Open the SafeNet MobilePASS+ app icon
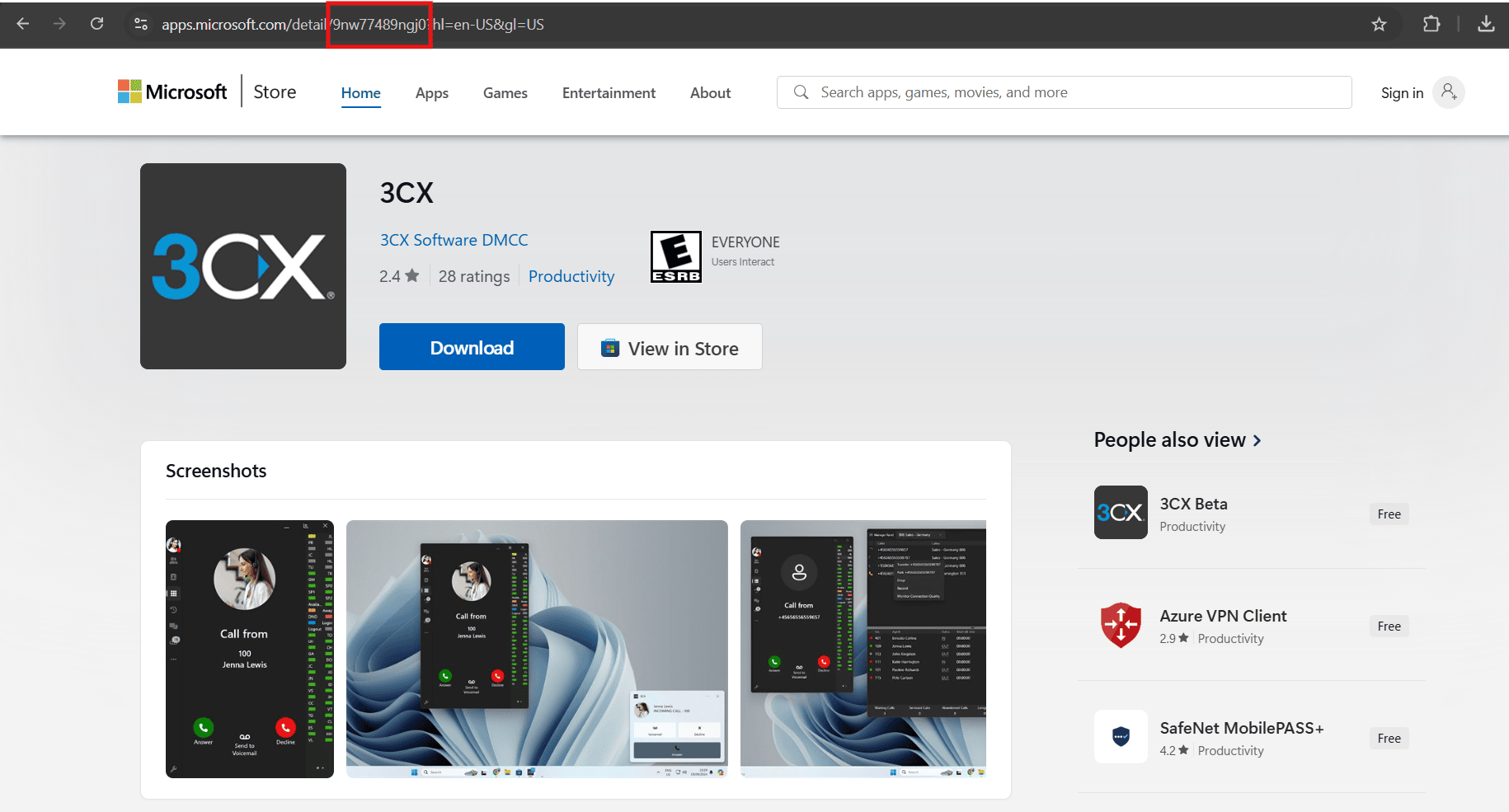This screenshot has width=1509, height=812. (x=1120, y=736)
